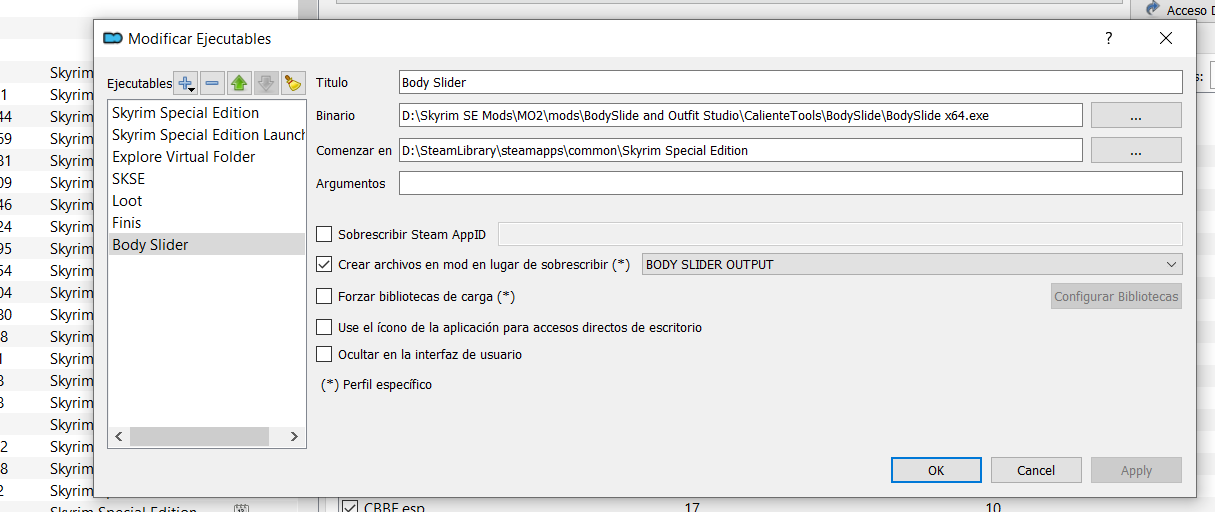Click the Steam AppID text field
The image size is (1215, 512).
[x=840, y=234]
